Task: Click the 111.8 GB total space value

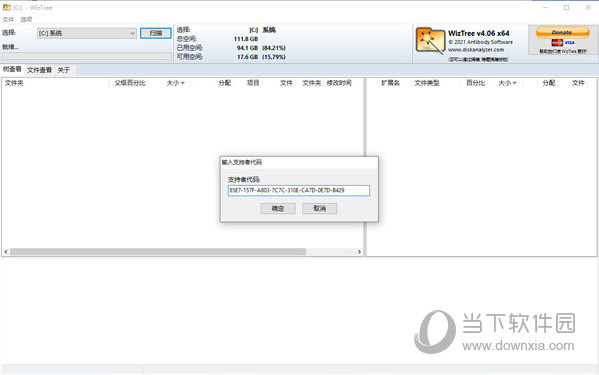Action: point(246,39)
